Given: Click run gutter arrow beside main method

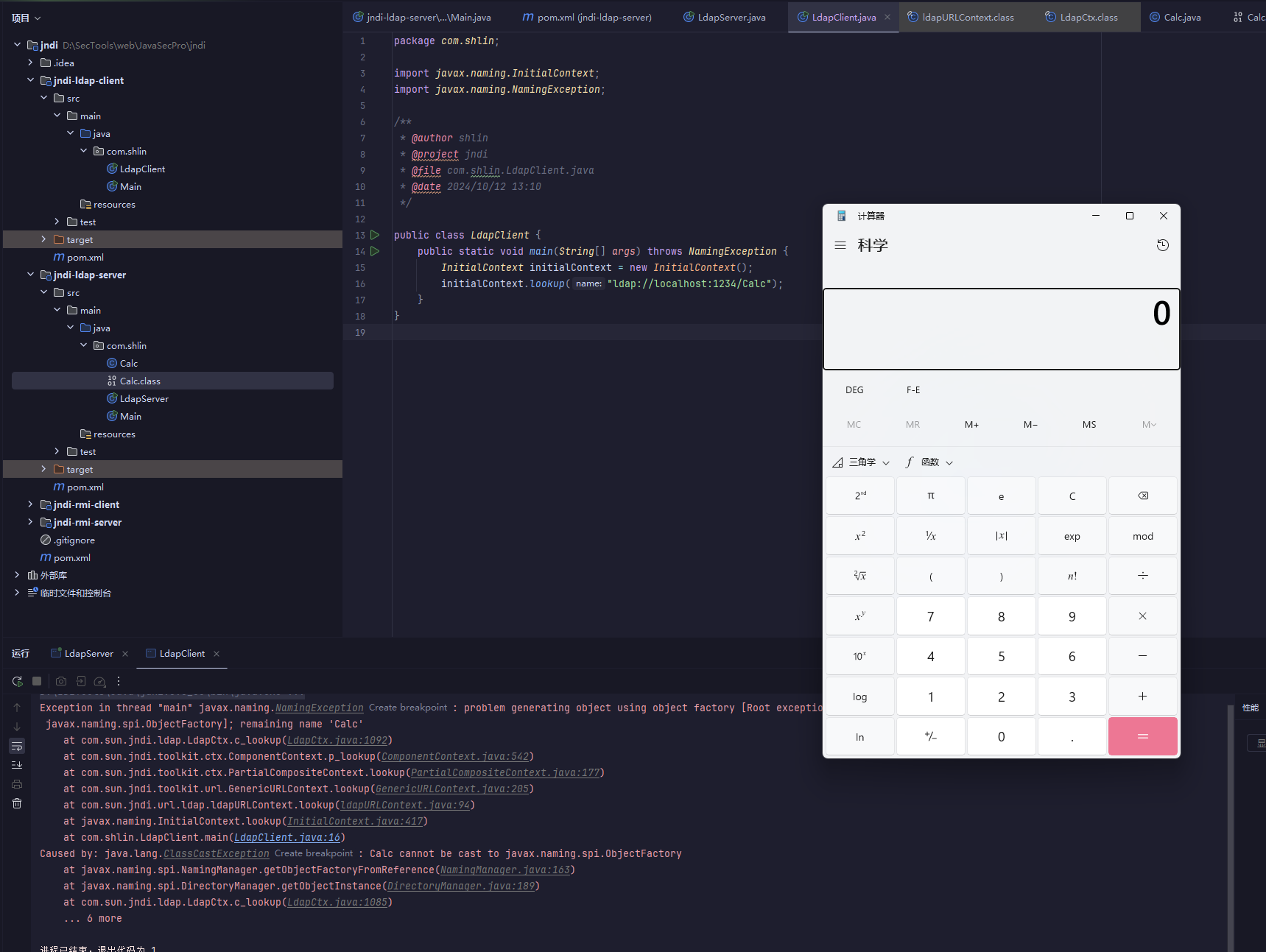Looking at the screenshot, I should [375, 251].
